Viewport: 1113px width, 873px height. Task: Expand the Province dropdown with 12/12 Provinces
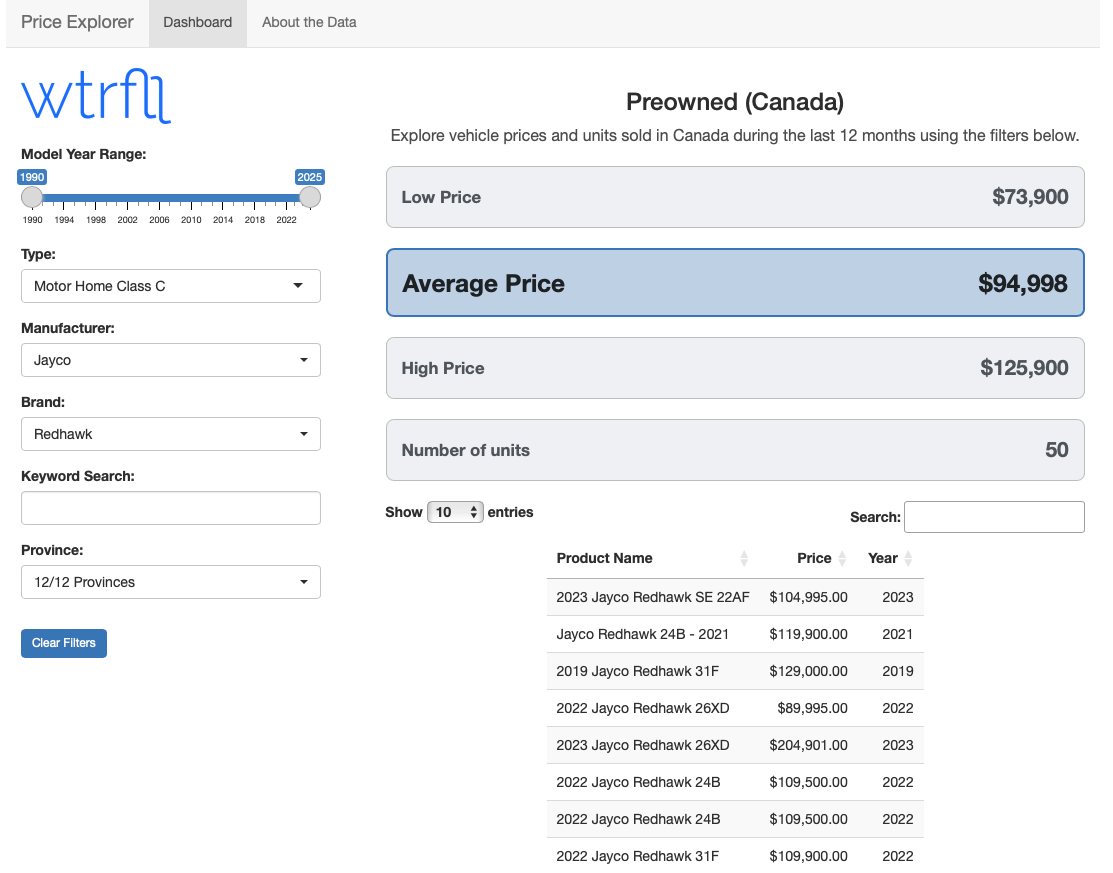point(170,582)
